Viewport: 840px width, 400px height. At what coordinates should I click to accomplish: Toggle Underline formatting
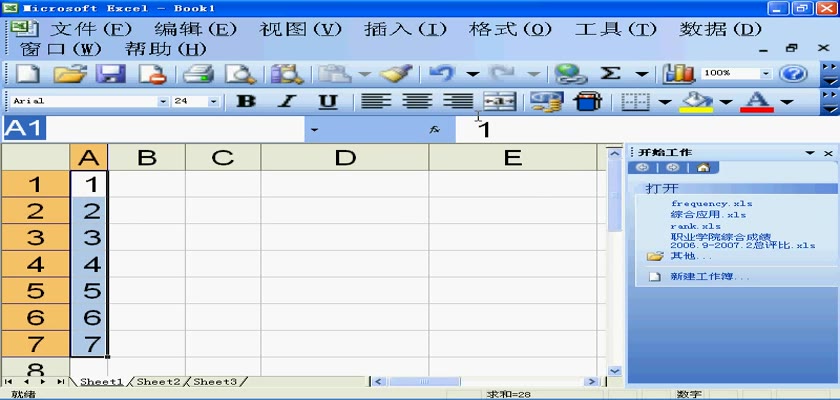point(327,101)
